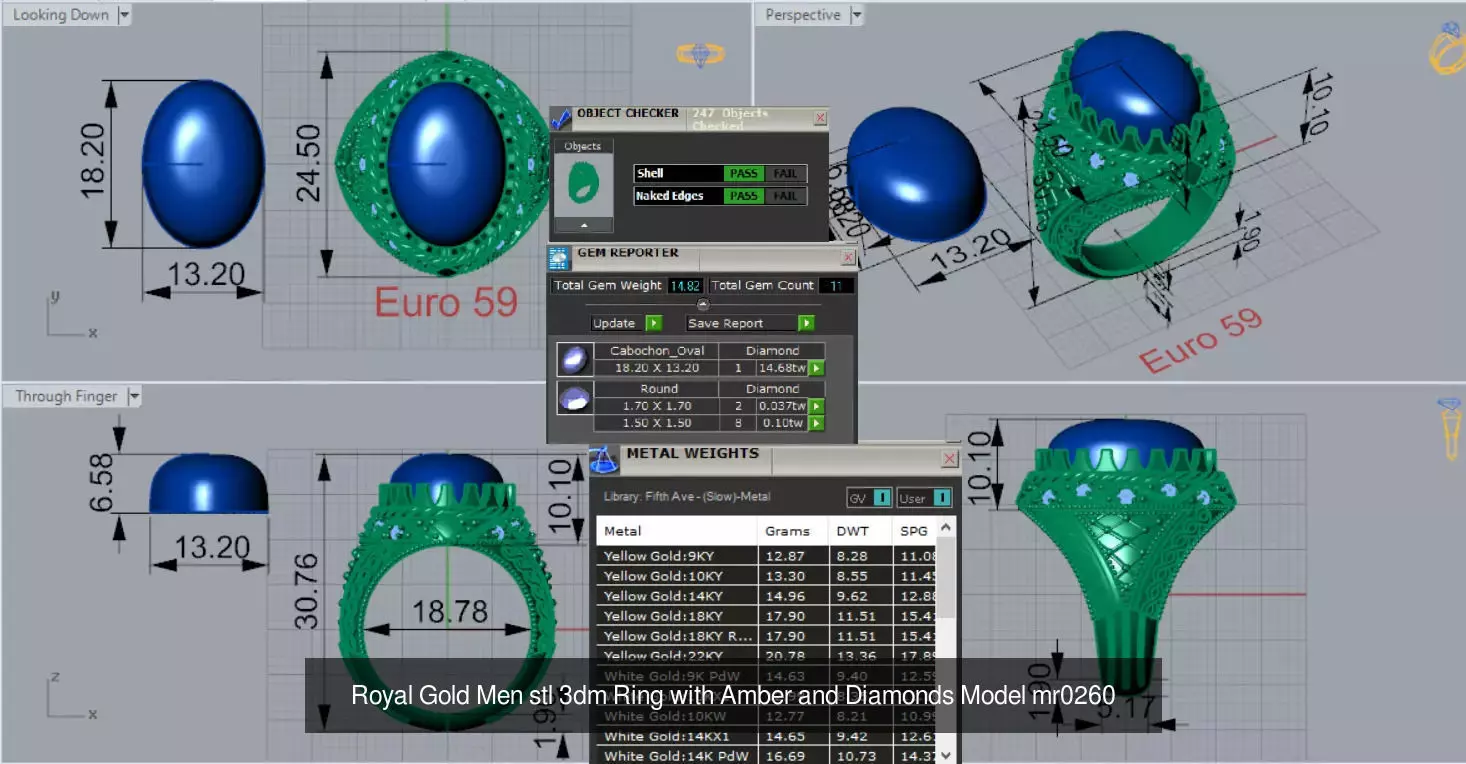Click the Objects ring thumbnail in Object Checker
Viewport: 1466px width, 764px height.
[583, 185]
